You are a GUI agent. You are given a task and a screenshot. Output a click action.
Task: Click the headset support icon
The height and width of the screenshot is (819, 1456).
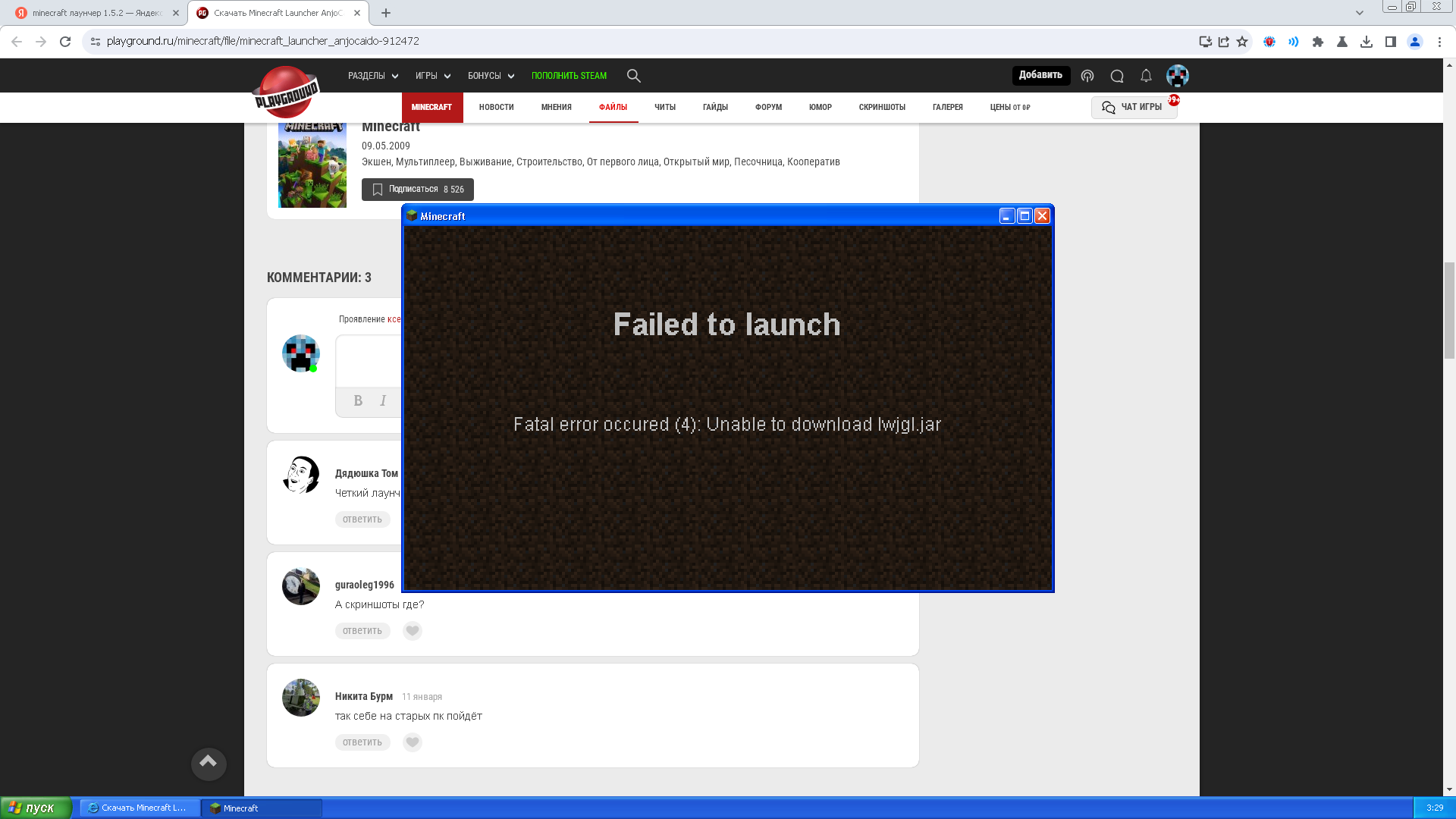coord(1087,76)
